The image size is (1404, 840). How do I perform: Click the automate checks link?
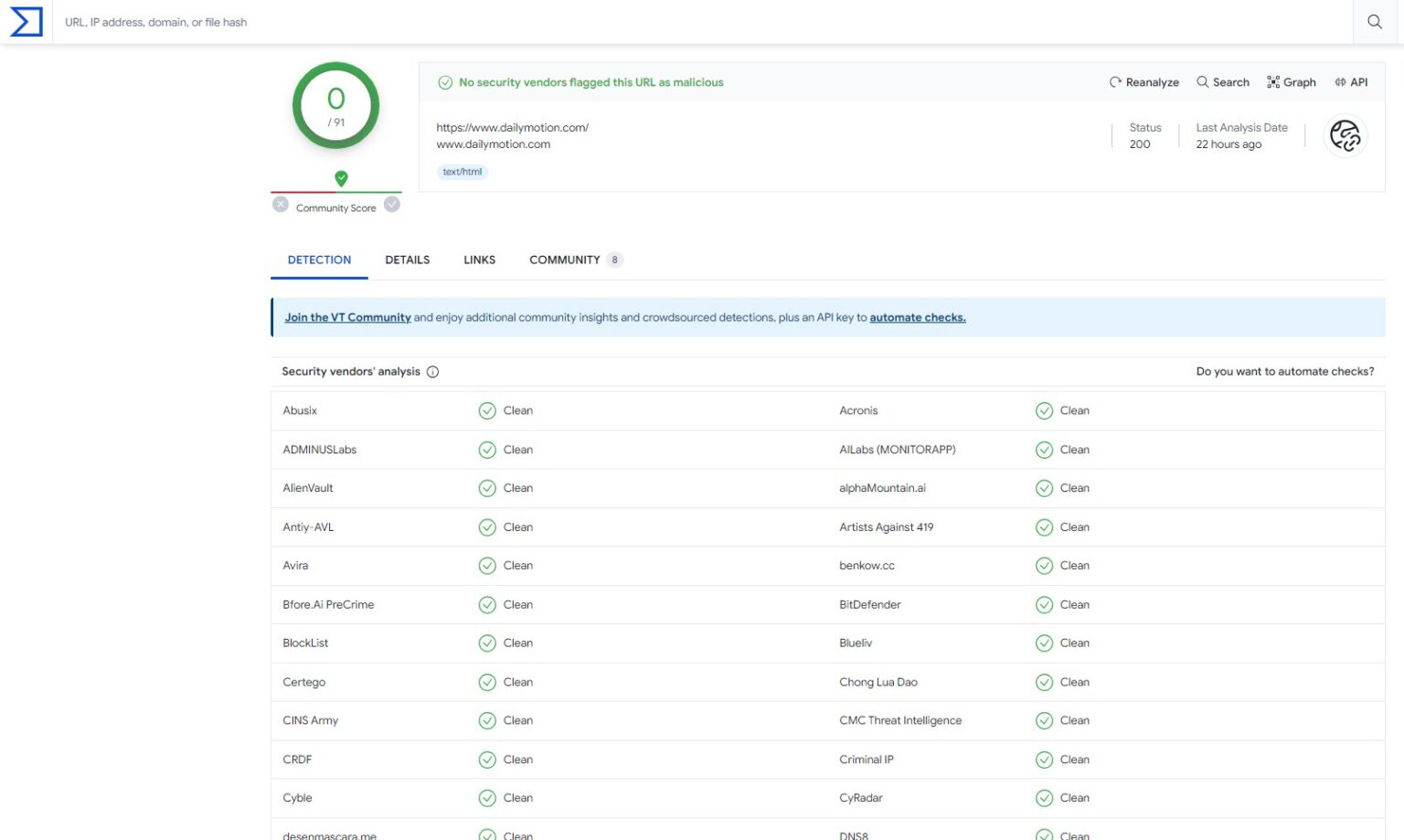coord(917,317)
